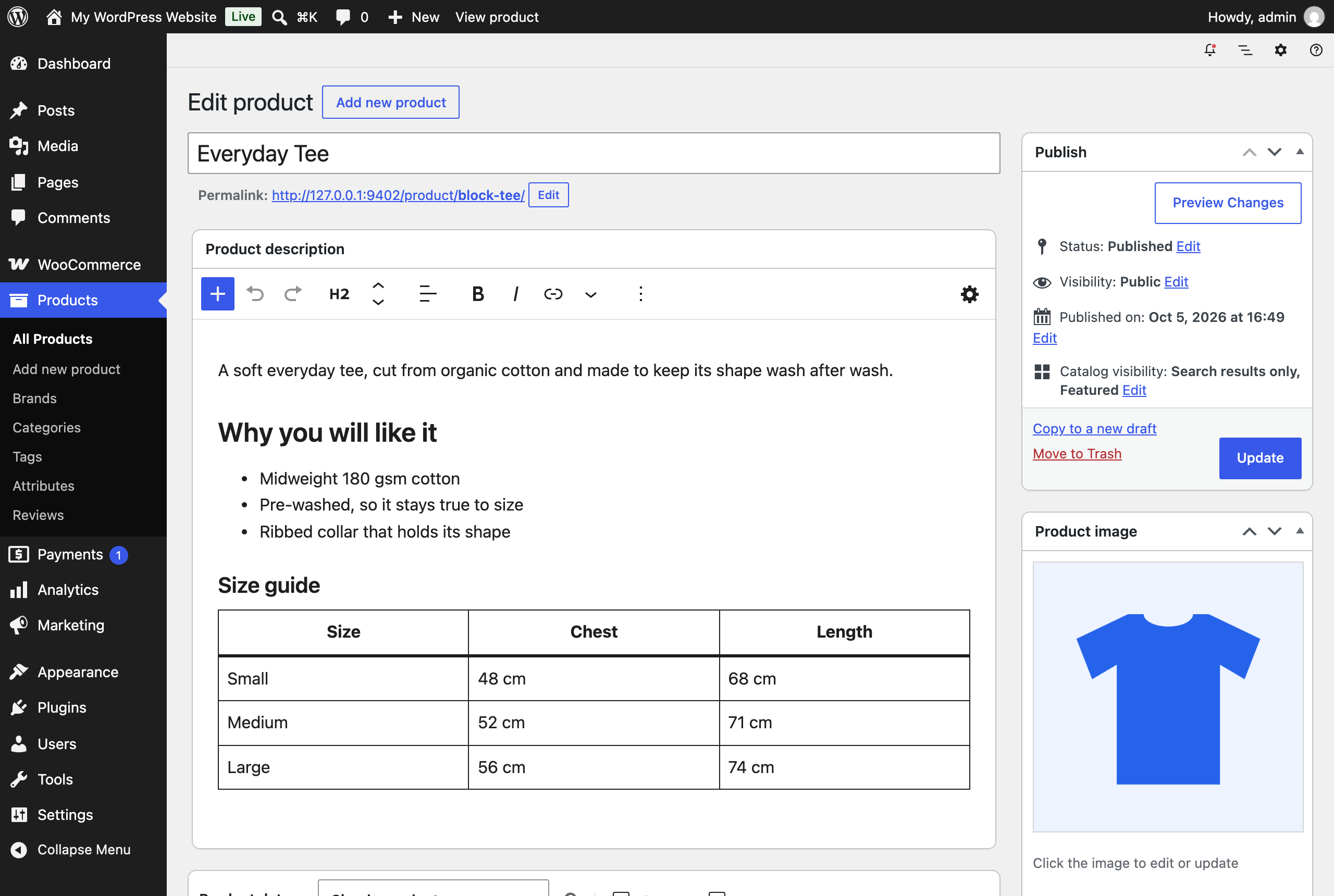This screenshot has height=896, width=1334.
Task: Open Analytics in sidebar
Action: point(83,590)
